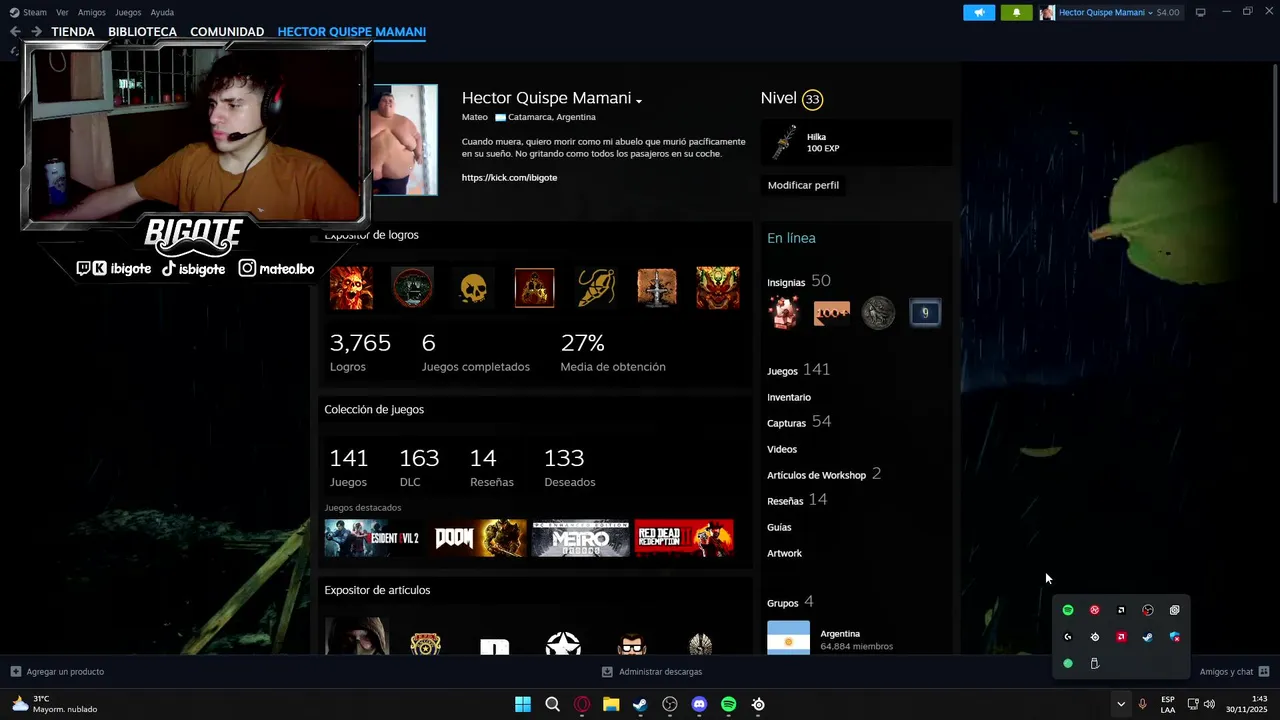Open the Argentina group link

839,634
